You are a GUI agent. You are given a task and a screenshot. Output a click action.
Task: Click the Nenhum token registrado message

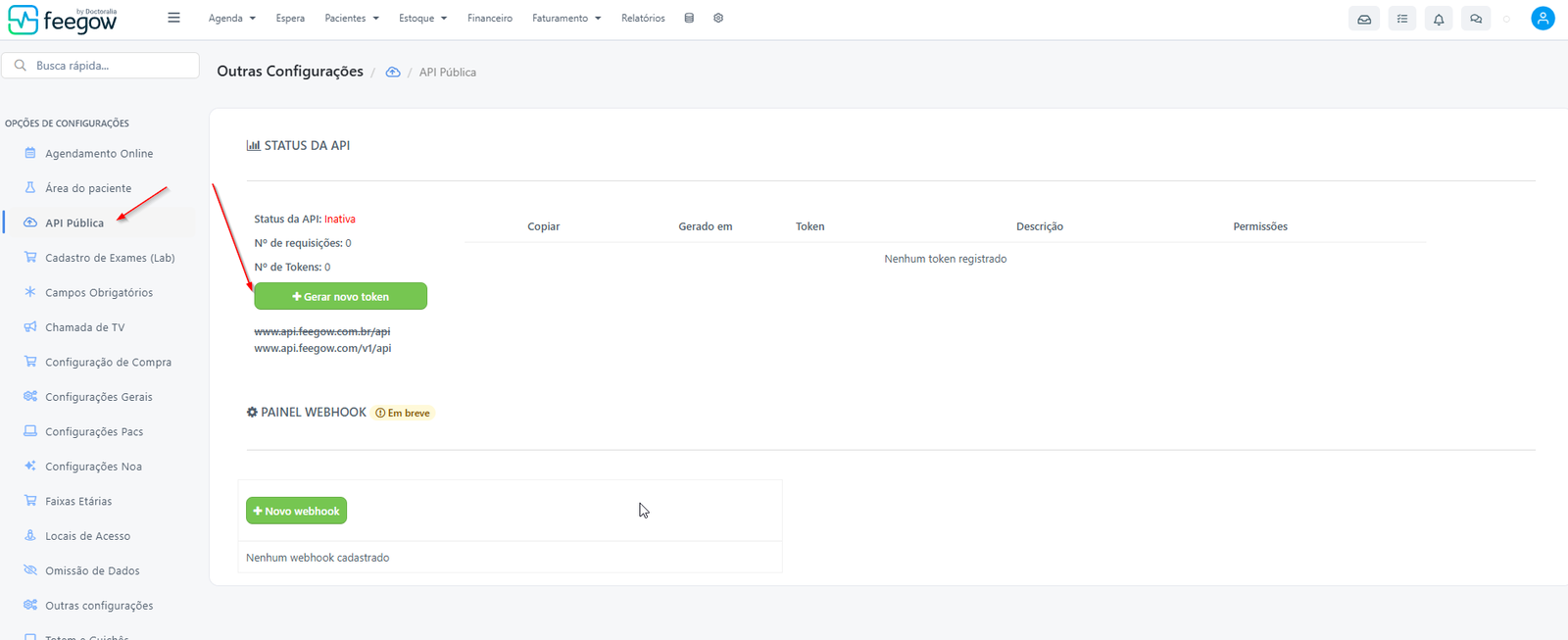tap(946, 259)
